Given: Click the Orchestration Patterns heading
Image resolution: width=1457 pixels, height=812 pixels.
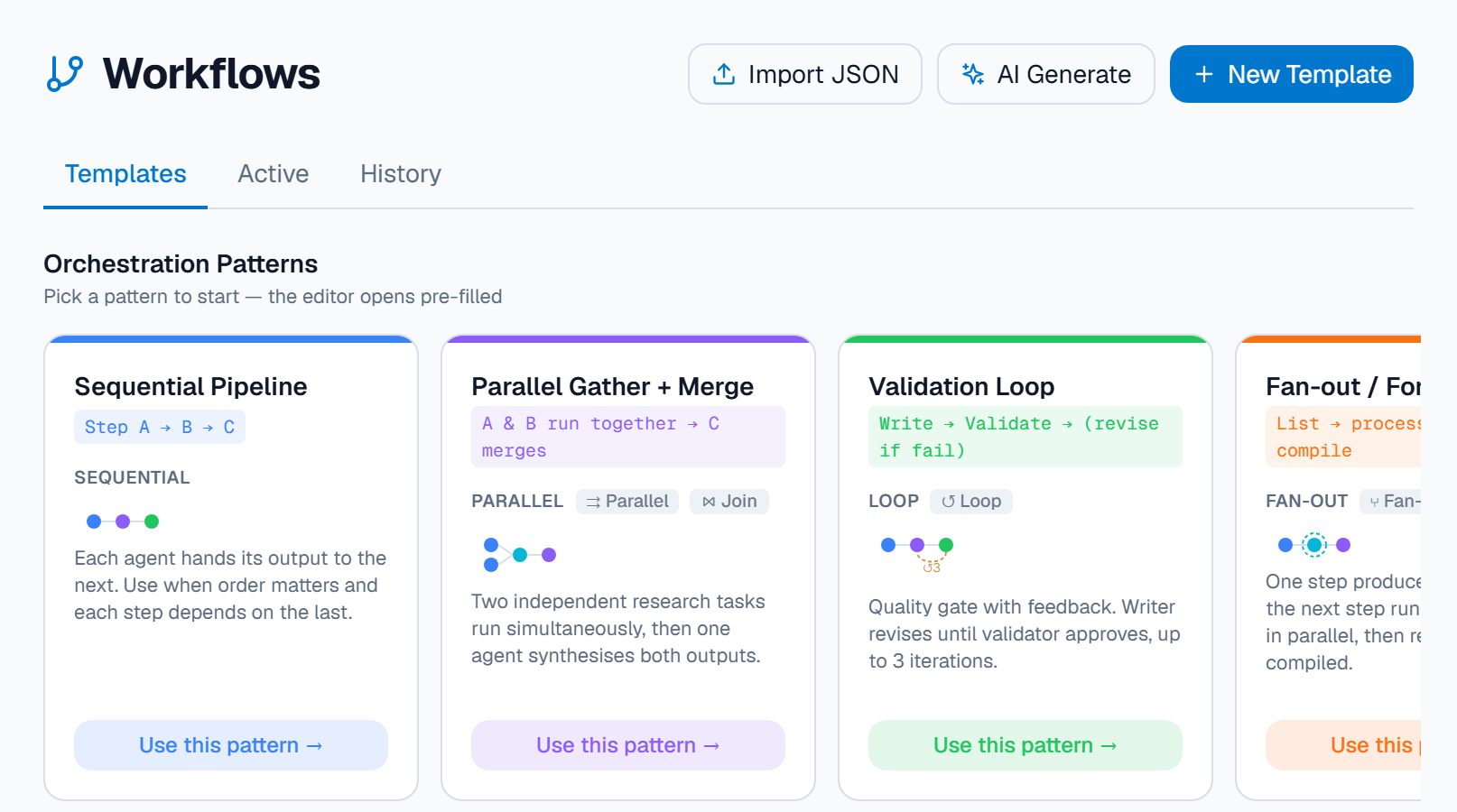Looking at the screenshot, I should point(181,263).
